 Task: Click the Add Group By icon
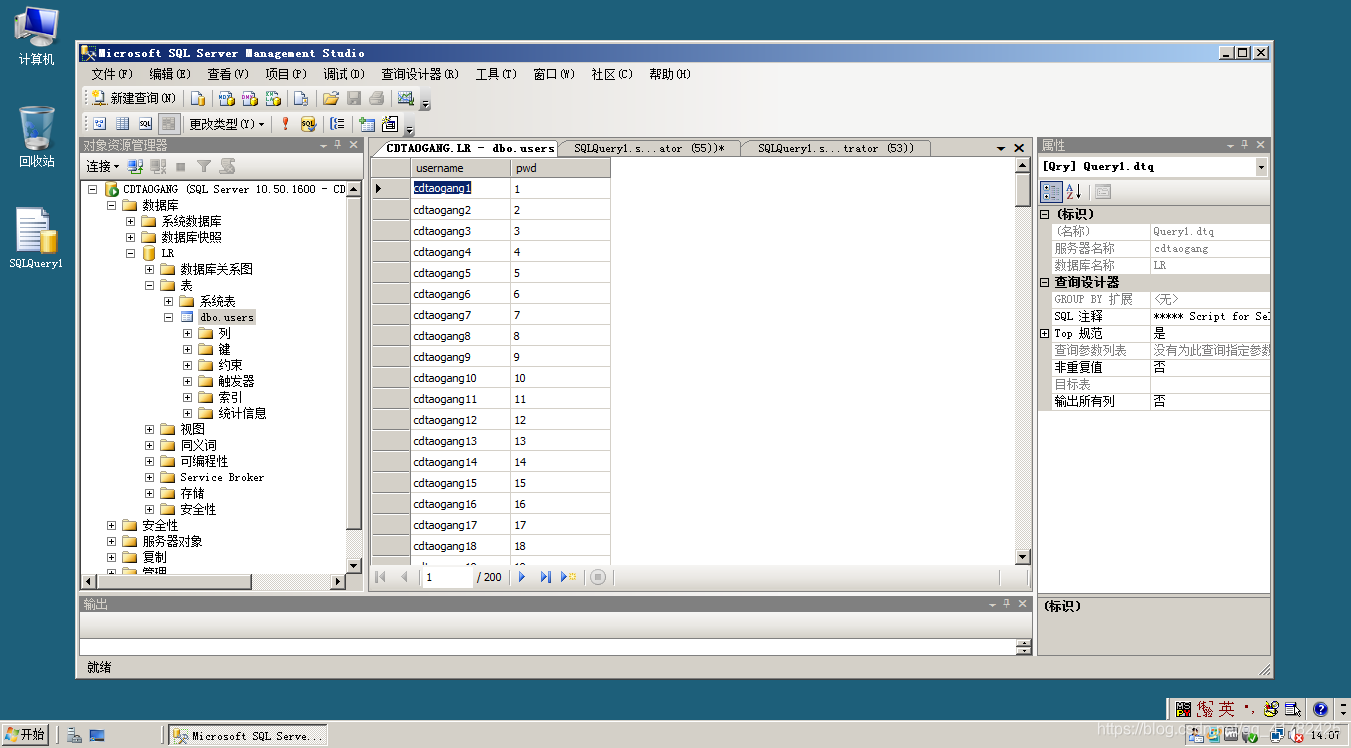click(337, 124)
